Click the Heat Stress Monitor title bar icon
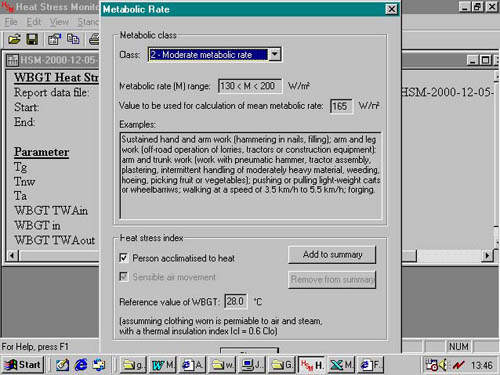 tap(7, 7)
